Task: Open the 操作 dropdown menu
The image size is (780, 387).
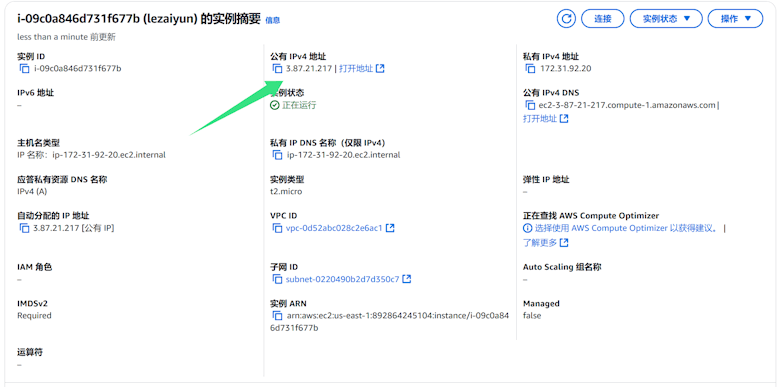Action: 735,19
